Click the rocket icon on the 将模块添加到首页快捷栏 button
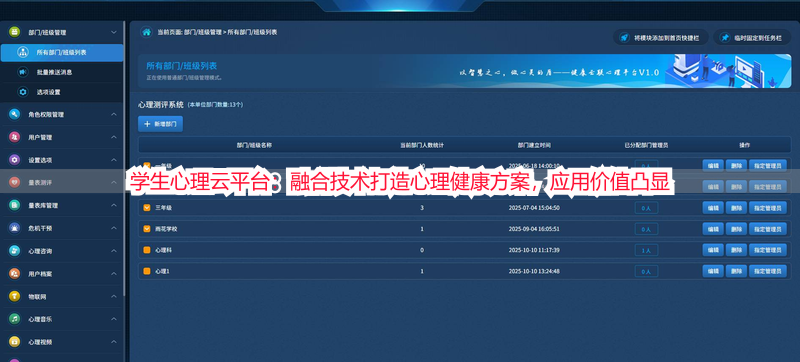 pyautogui.click(x=623, y=37)
